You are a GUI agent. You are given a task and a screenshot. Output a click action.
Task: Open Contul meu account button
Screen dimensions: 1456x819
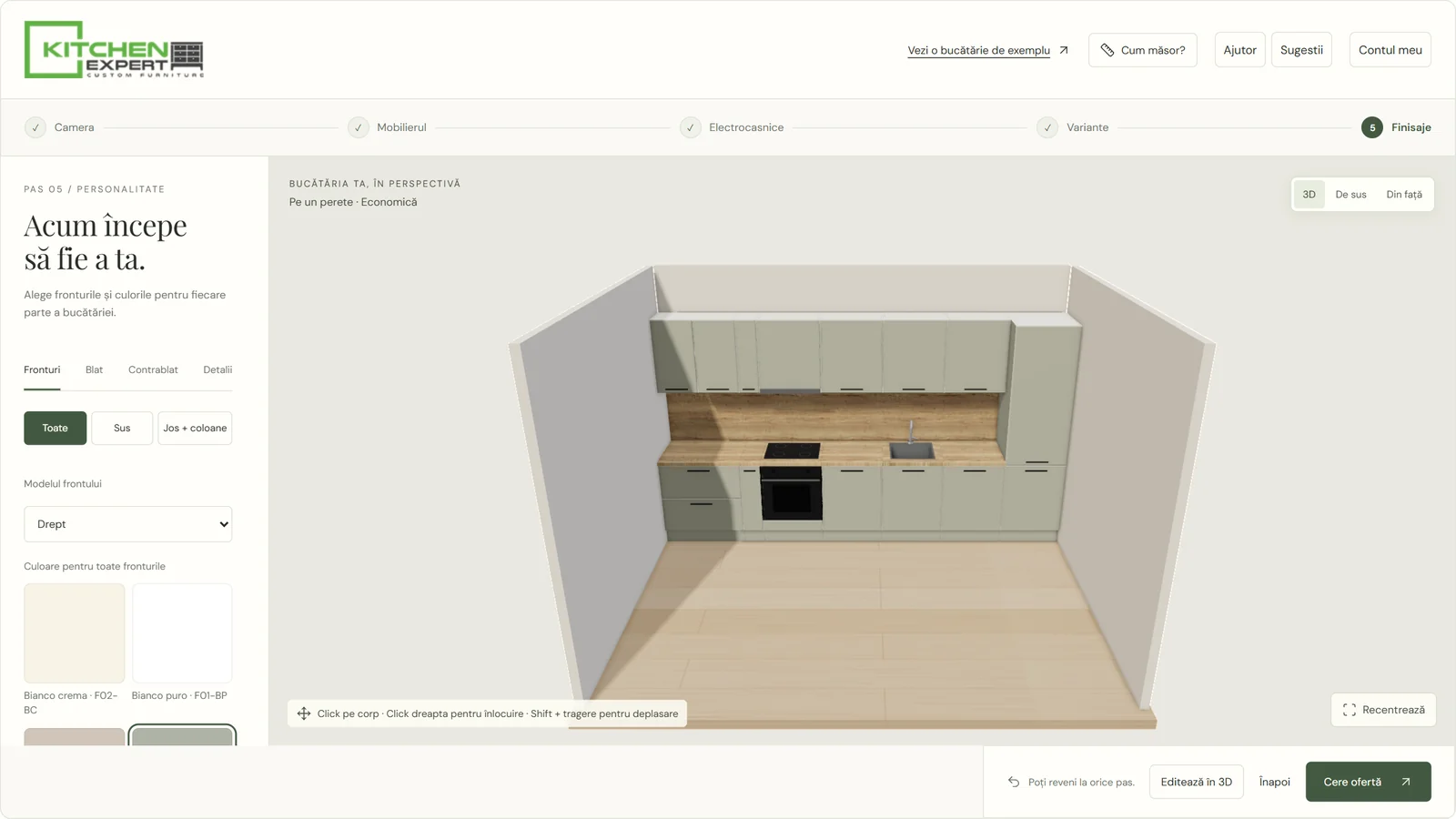point(1390,50)
